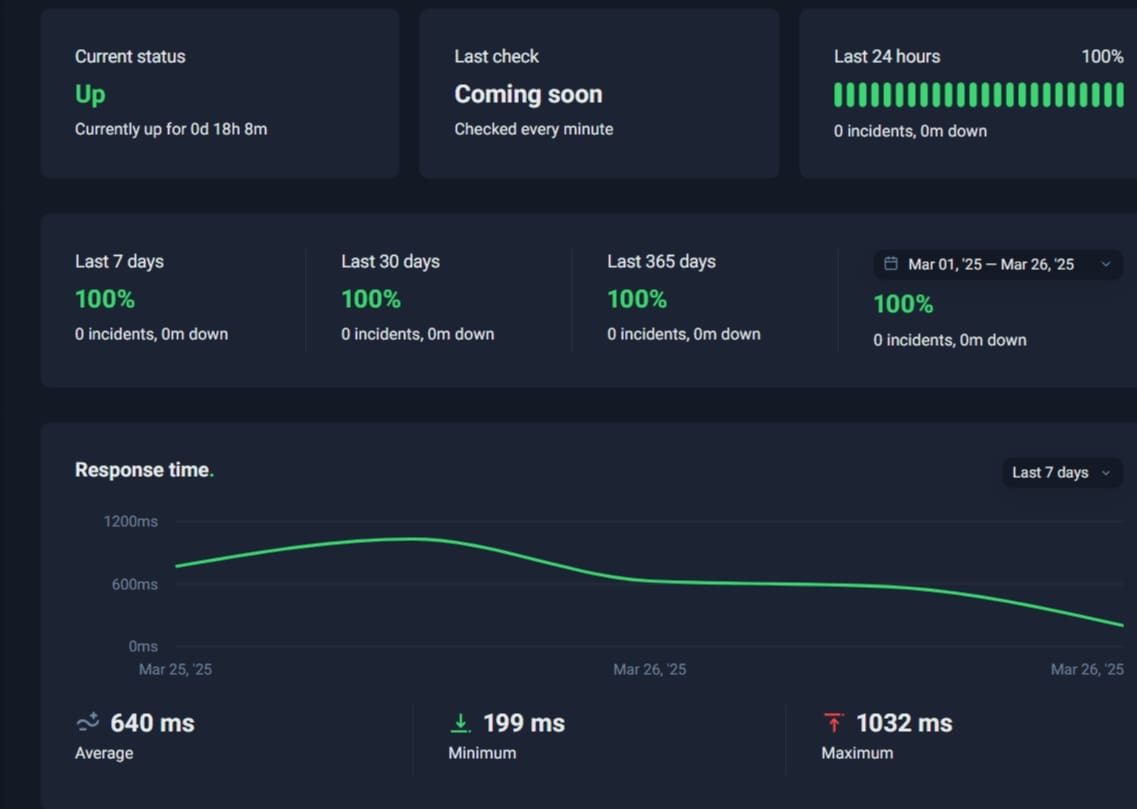This screenshot has height=809, width=1137.
Task: Click the 640 ms average value
Action: click(152, 722)
